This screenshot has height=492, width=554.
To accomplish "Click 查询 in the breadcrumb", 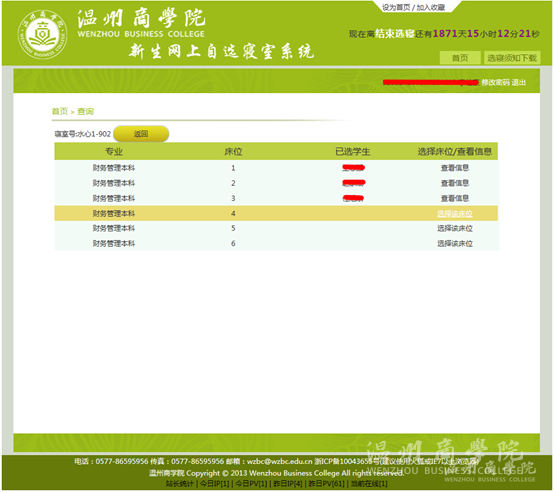I will pos(86,111).
